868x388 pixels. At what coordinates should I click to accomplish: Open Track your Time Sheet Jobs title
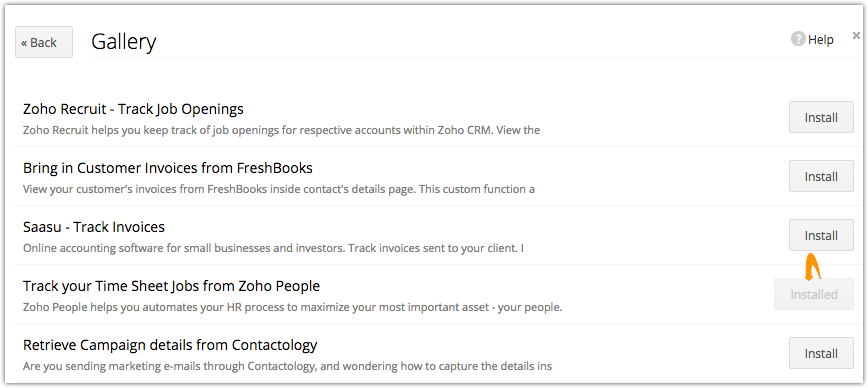click(x=172, y=286)
